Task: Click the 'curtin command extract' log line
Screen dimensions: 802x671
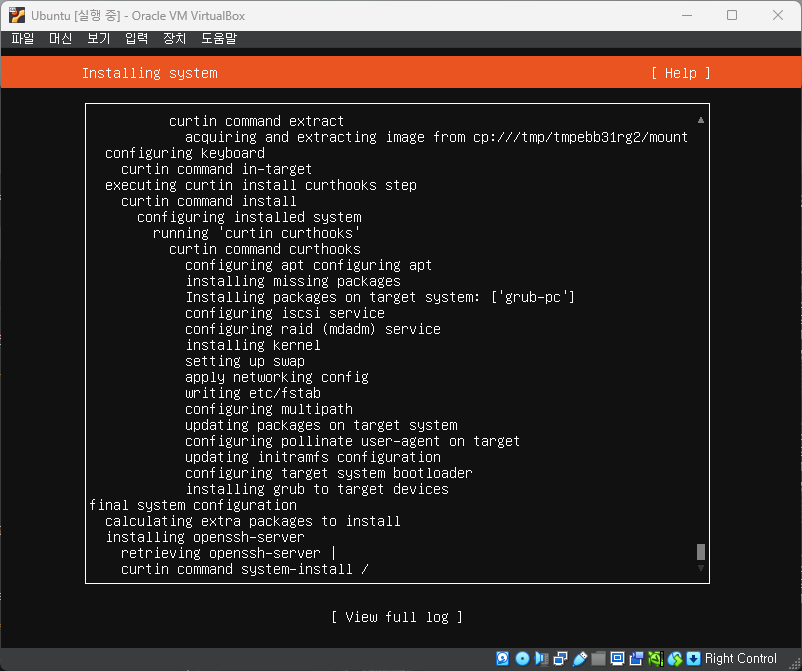Action: pos(256,121)
